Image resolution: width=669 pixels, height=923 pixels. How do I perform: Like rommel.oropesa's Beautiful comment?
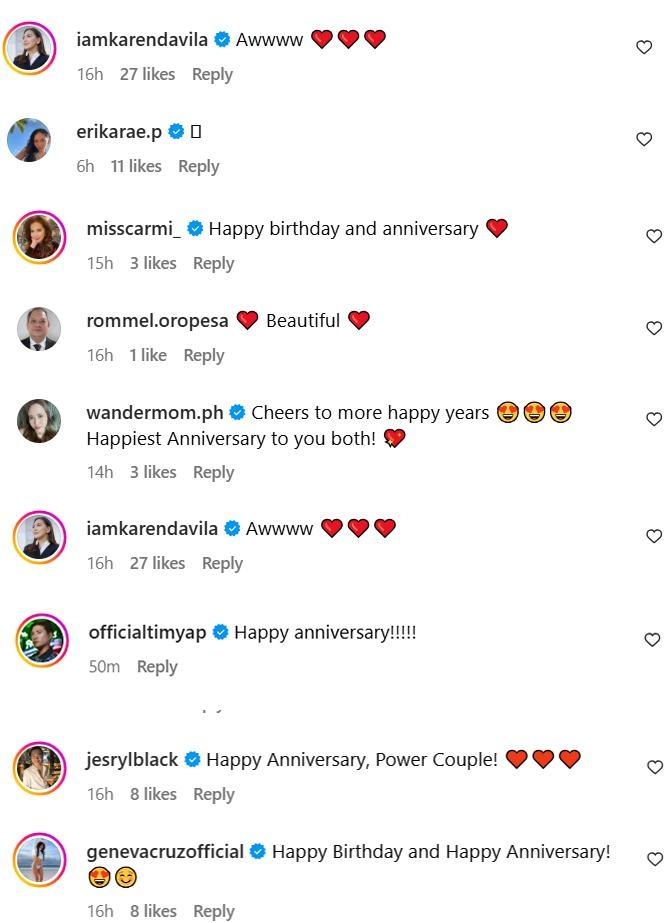[x=655, y=328]
